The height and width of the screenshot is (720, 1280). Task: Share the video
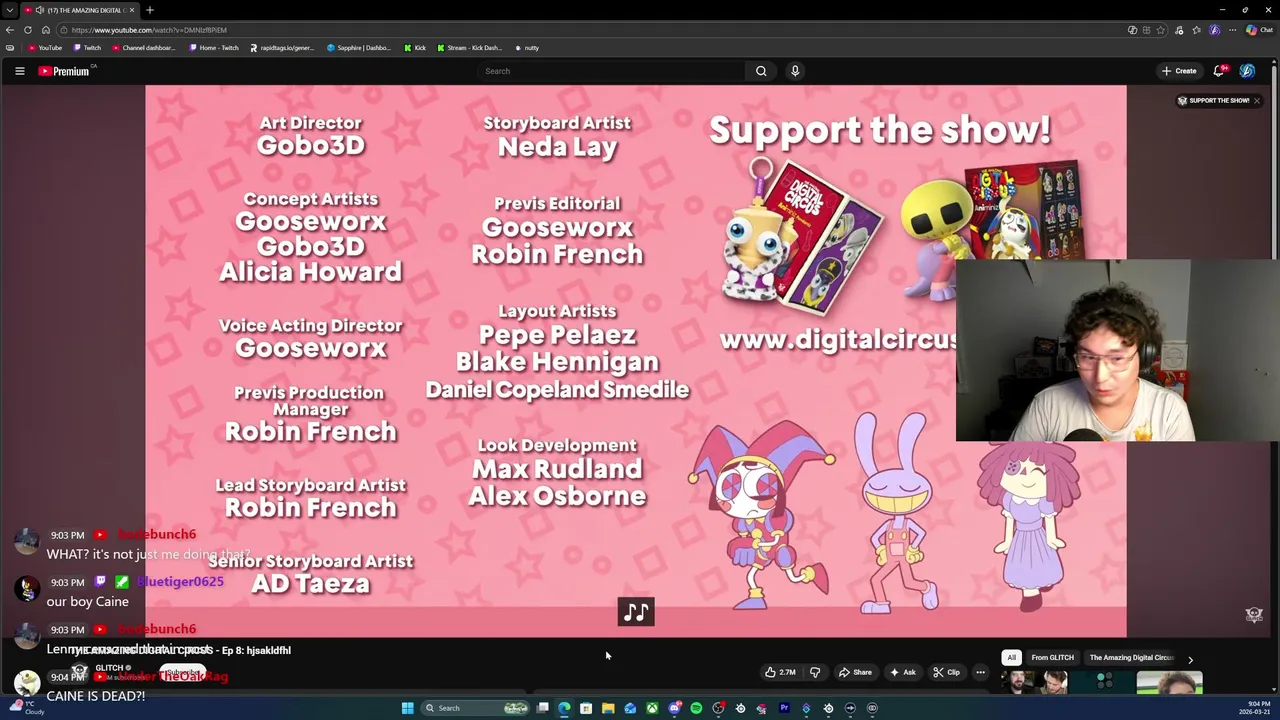point(855,672)
